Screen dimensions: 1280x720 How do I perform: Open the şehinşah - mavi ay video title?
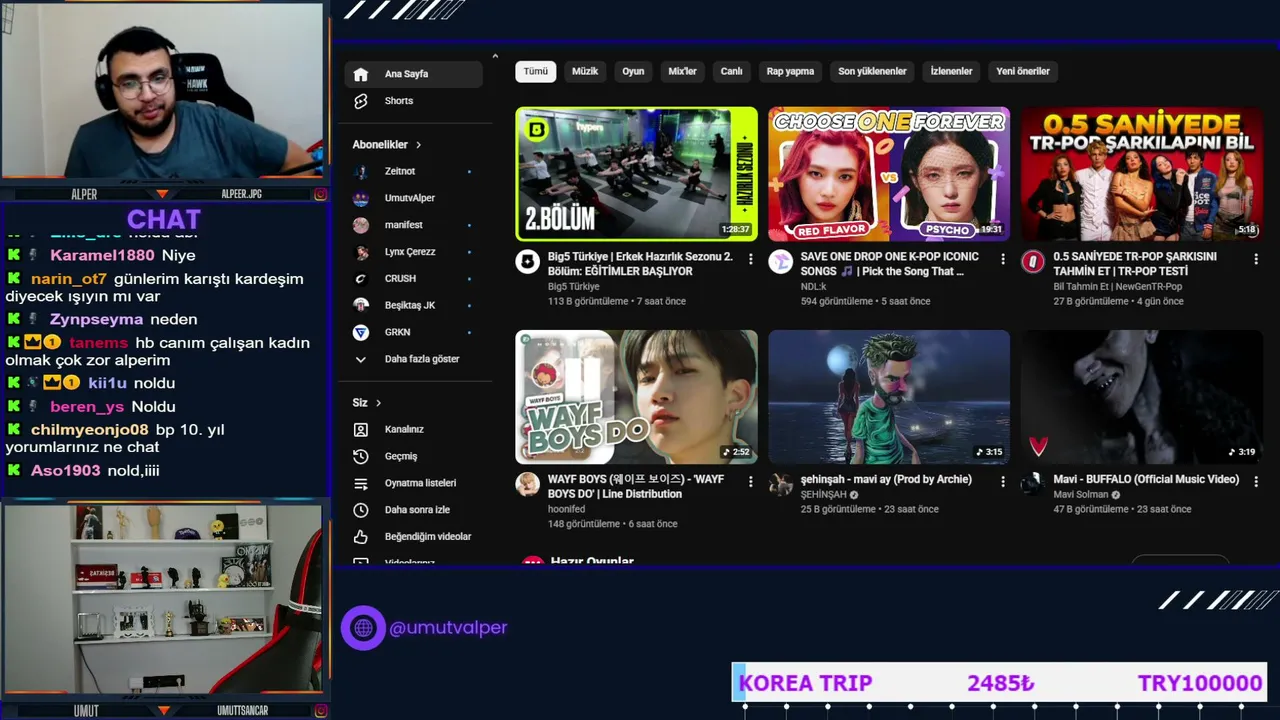[x=886, y=480]
